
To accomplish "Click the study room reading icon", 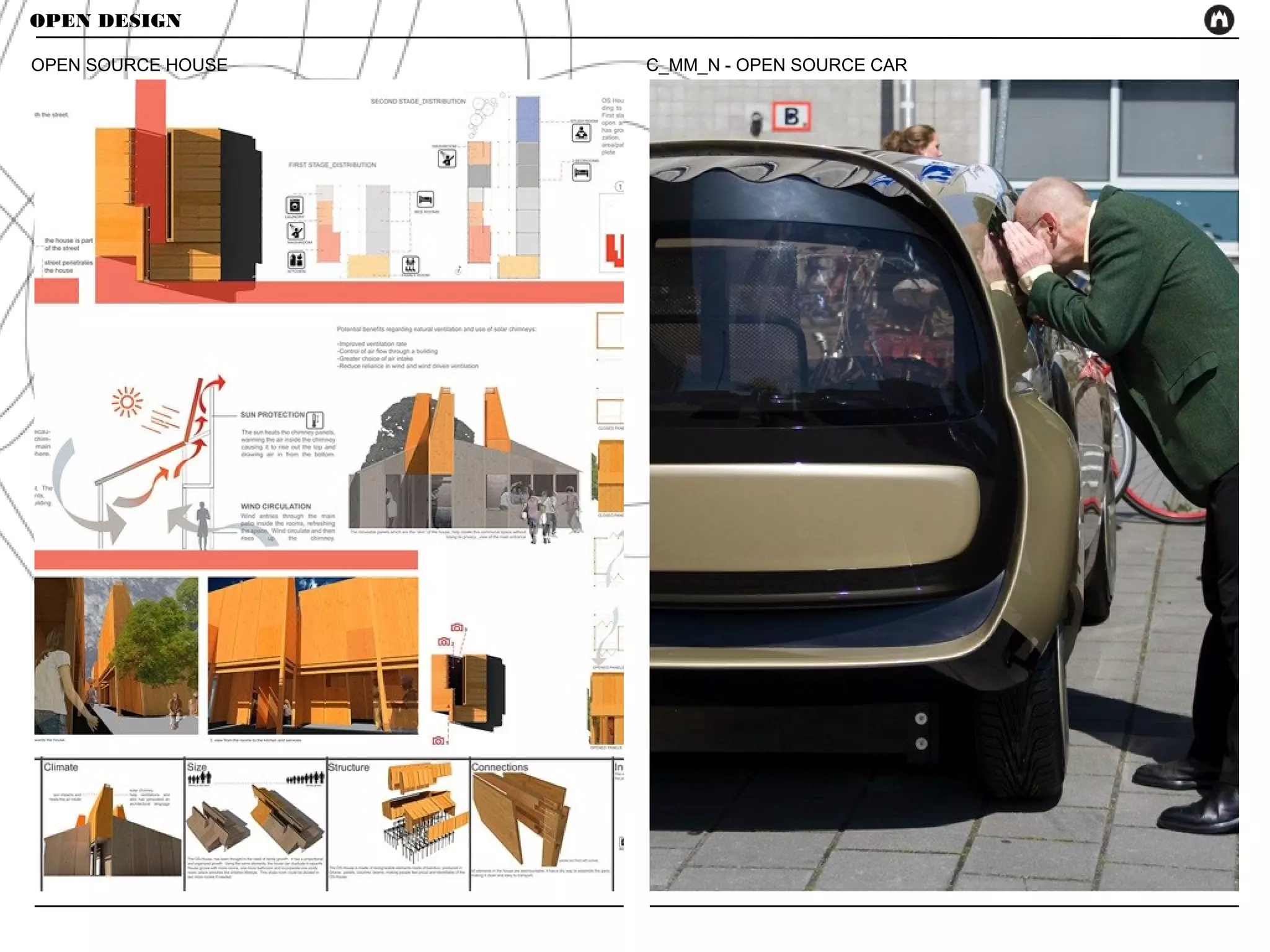I will click(581, 133).
